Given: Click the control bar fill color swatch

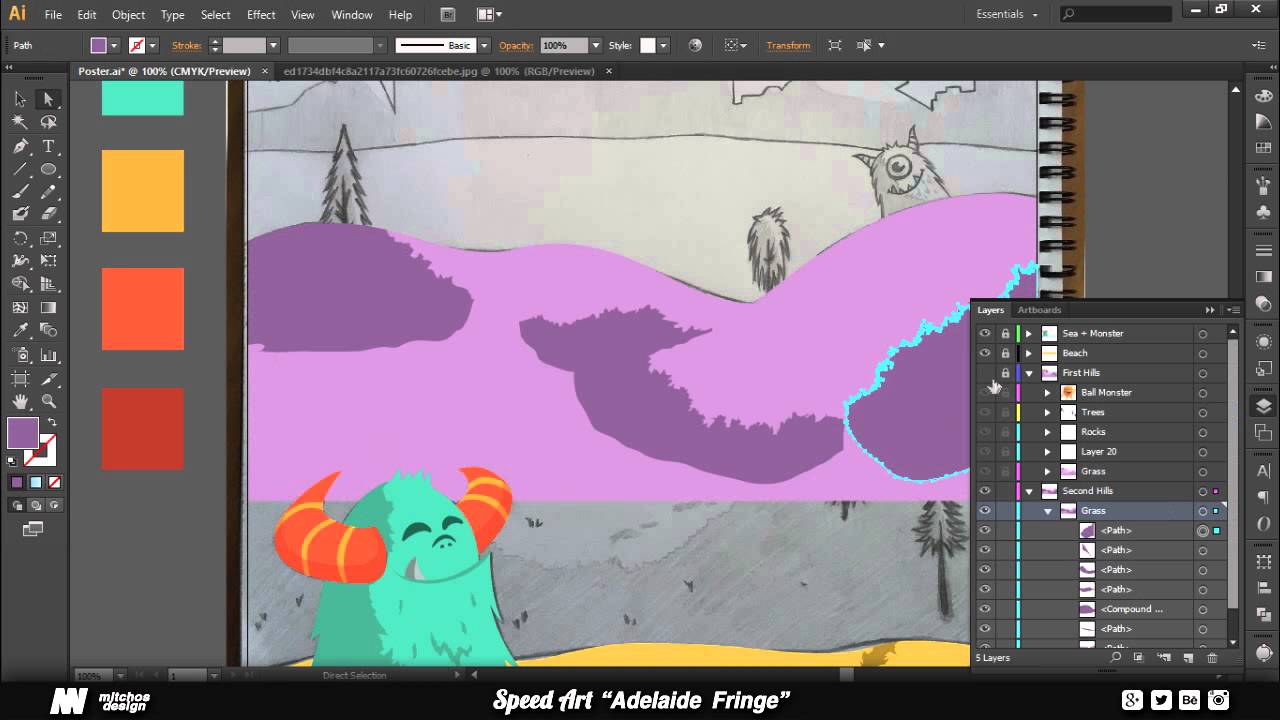Looking at the screenshot, I should point(98,45).
